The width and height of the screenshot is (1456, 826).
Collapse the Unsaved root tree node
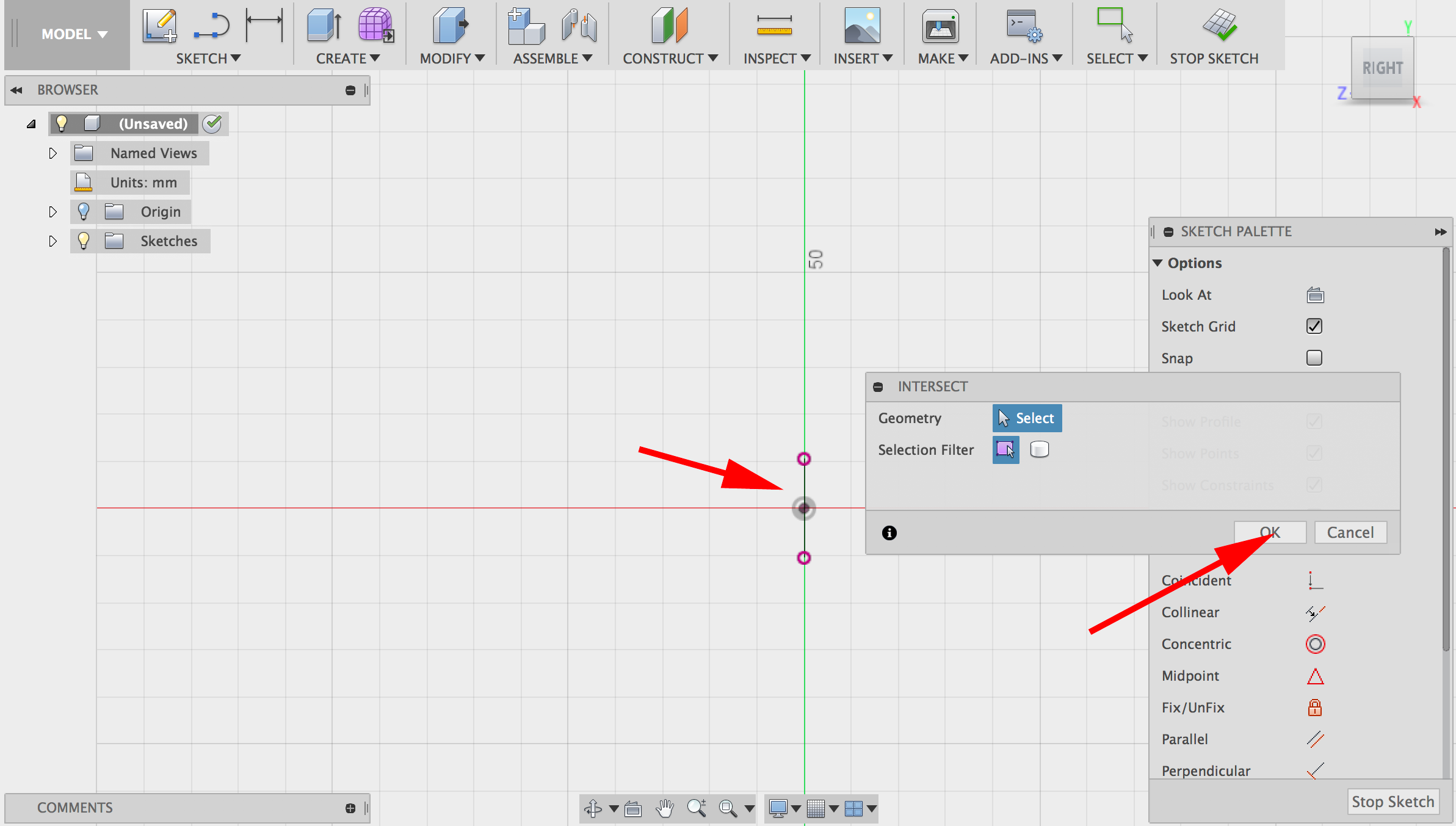31,124
